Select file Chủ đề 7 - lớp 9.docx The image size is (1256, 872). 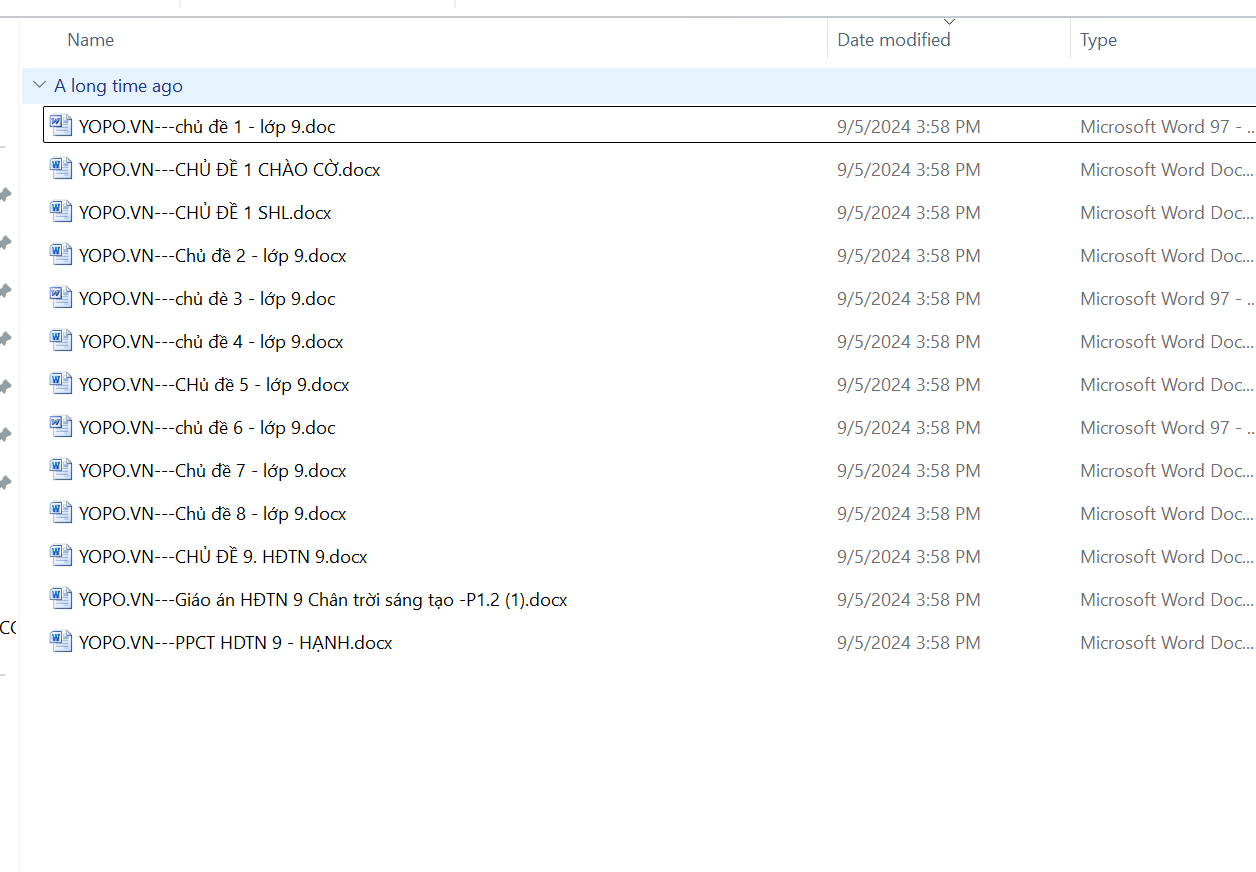[x=212, y=471]
